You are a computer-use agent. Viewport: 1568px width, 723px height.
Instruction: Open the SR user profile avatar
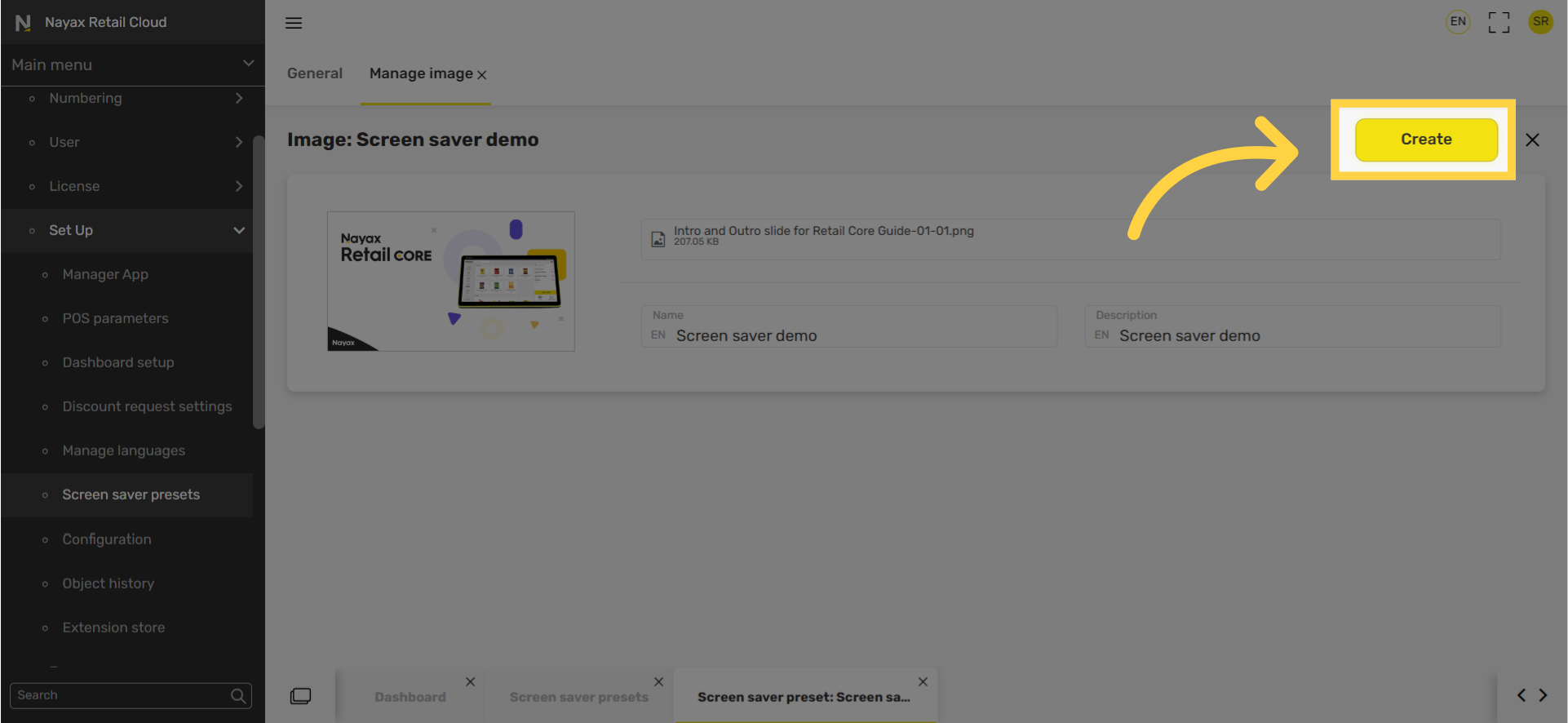click(1540, 22)
